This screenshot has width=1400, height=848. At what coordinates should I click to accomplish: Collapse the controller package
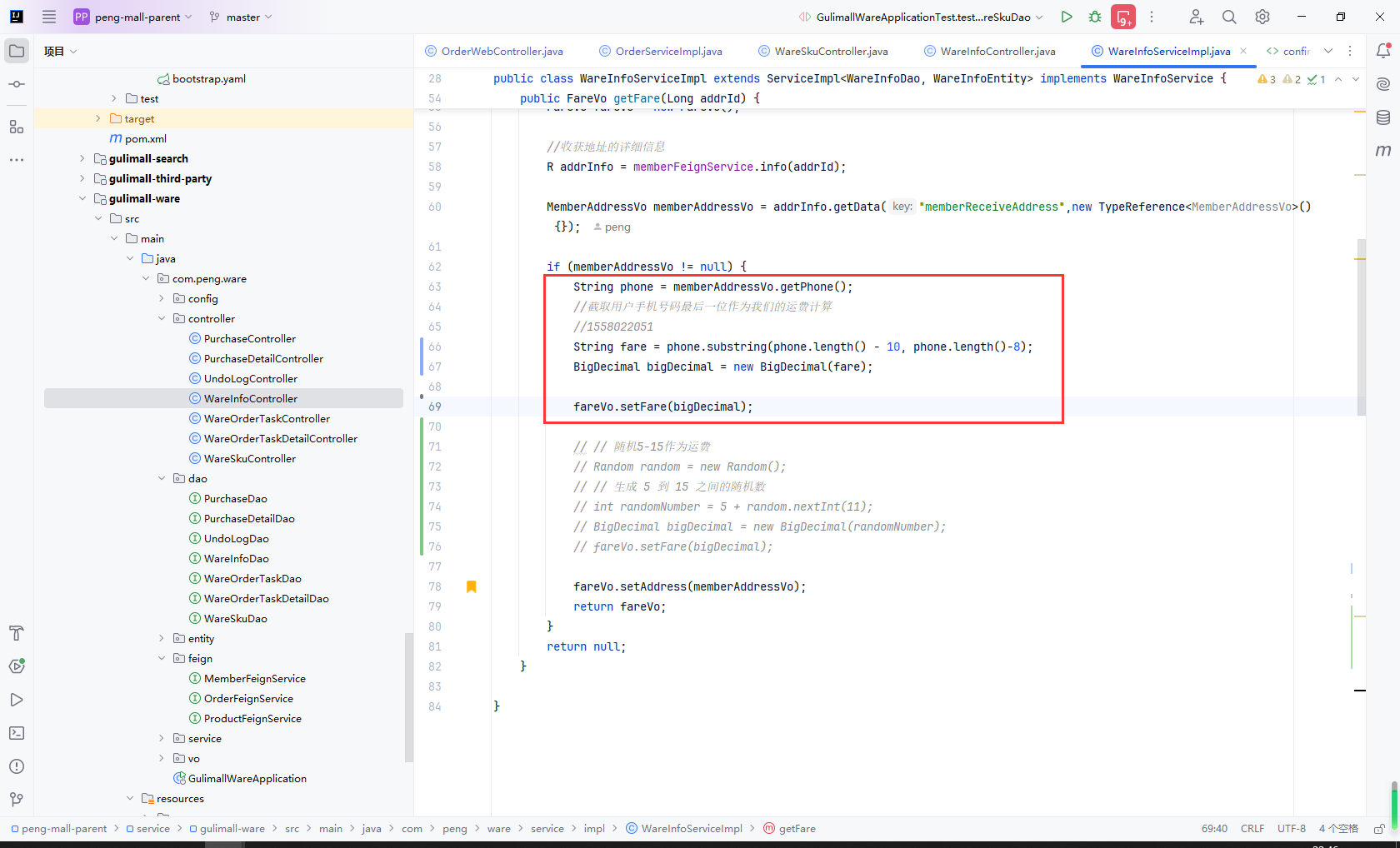pos(162,318)
